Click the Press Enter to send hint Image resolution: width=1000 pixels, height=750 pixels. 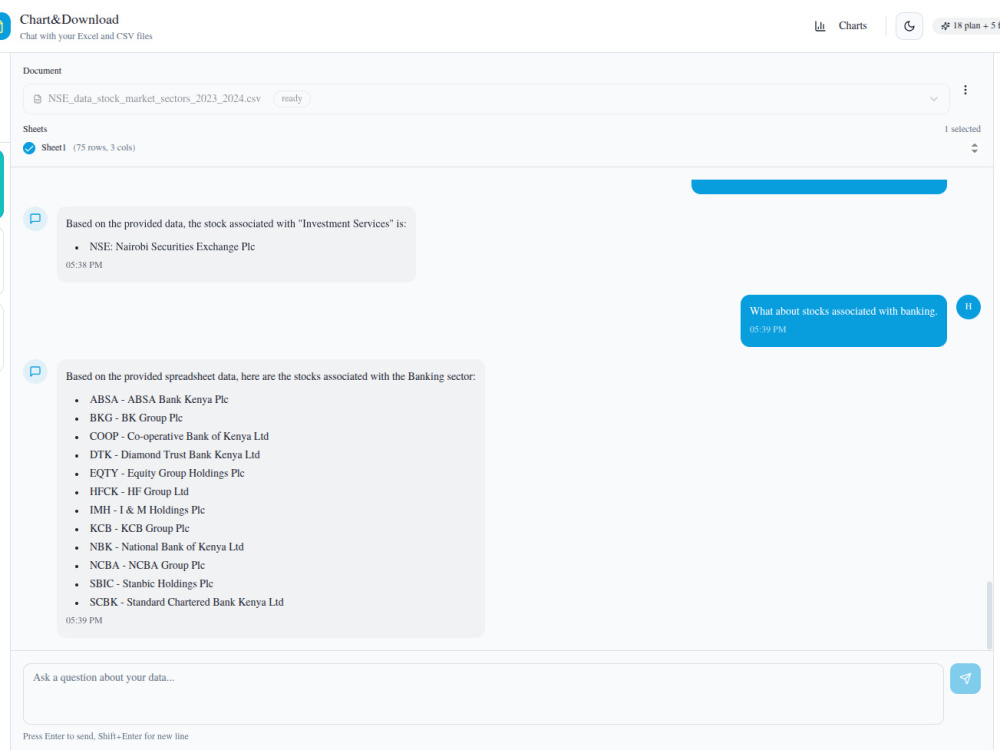tap(106, 737)
